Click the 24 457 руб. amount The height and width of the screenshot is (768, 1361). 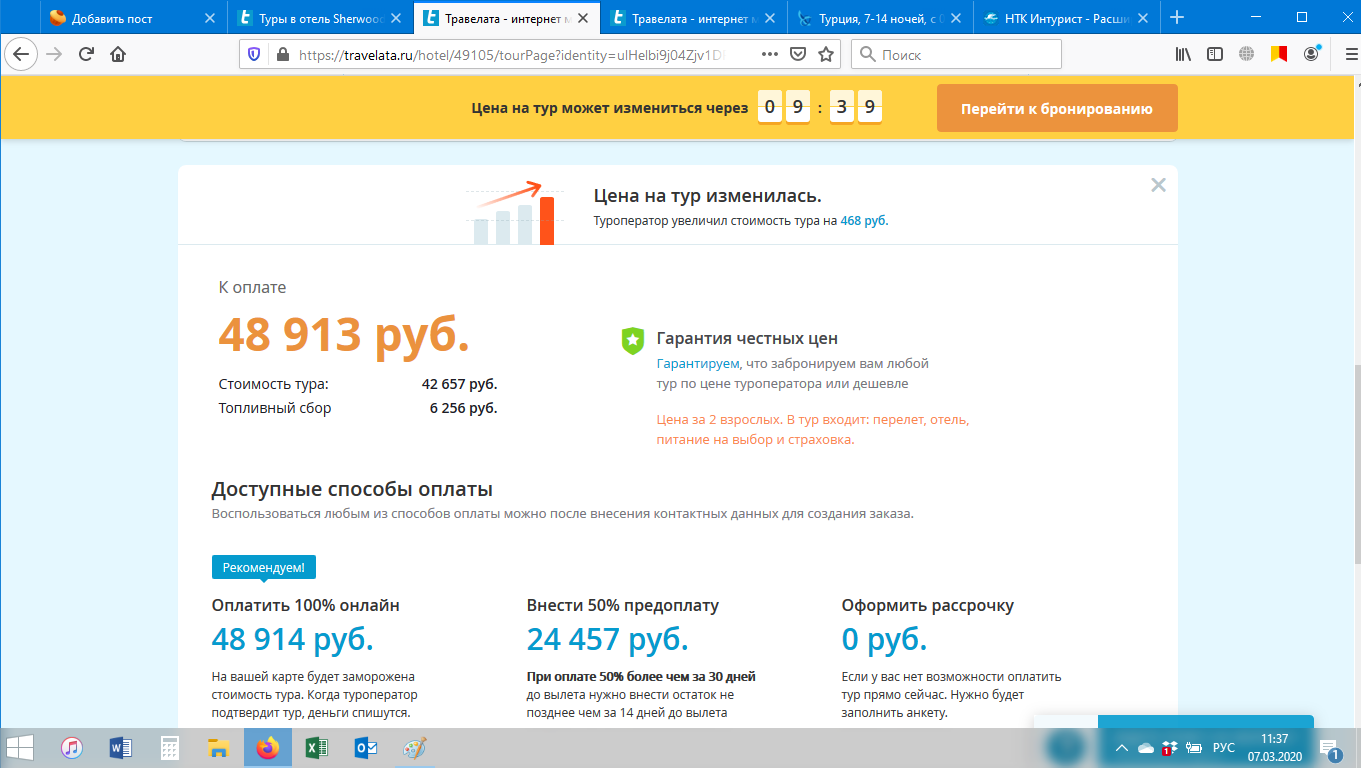pyautogui.click(x=608, y=638)
